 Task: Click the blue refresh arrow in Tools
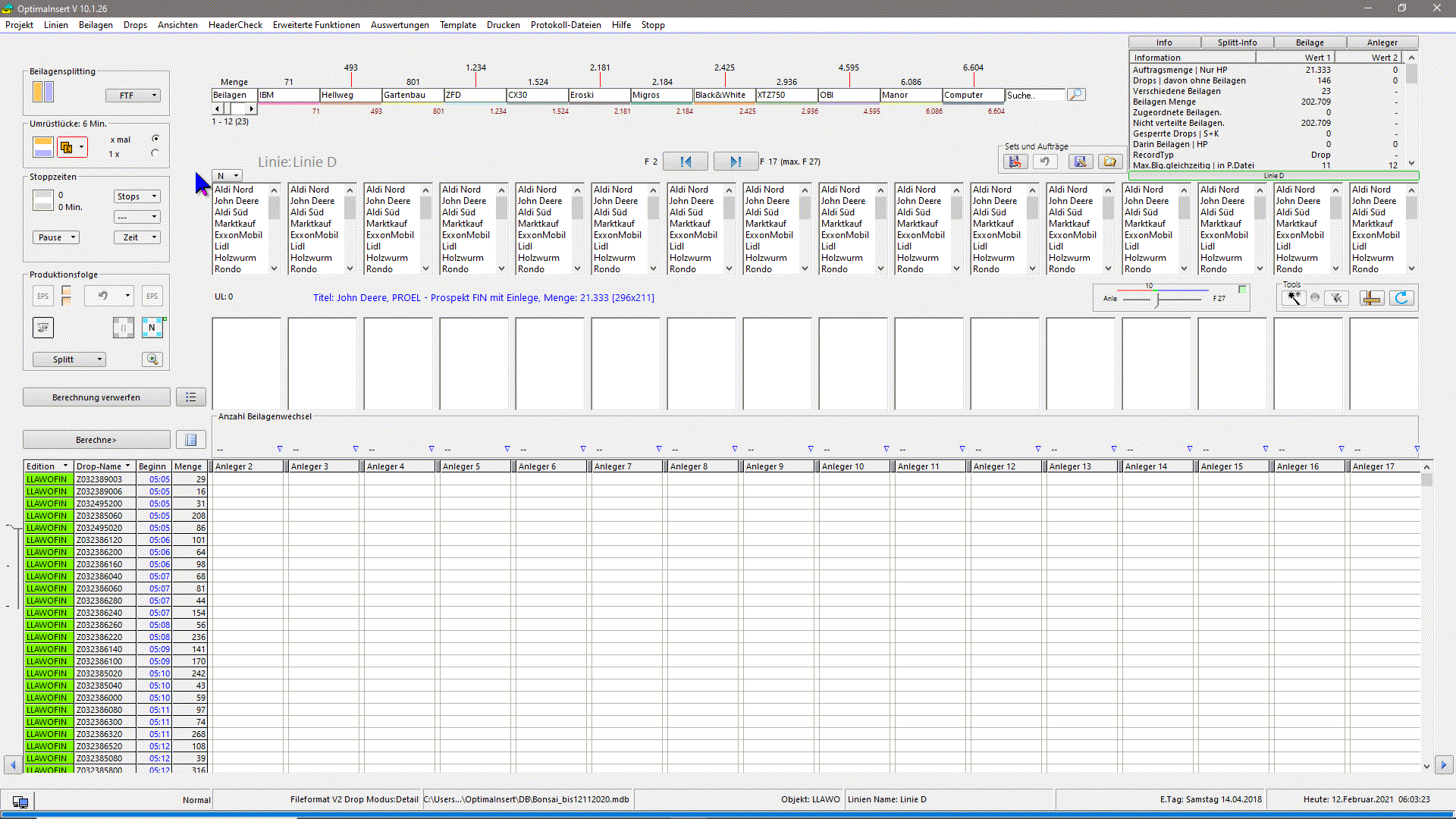click(1401, 298)
